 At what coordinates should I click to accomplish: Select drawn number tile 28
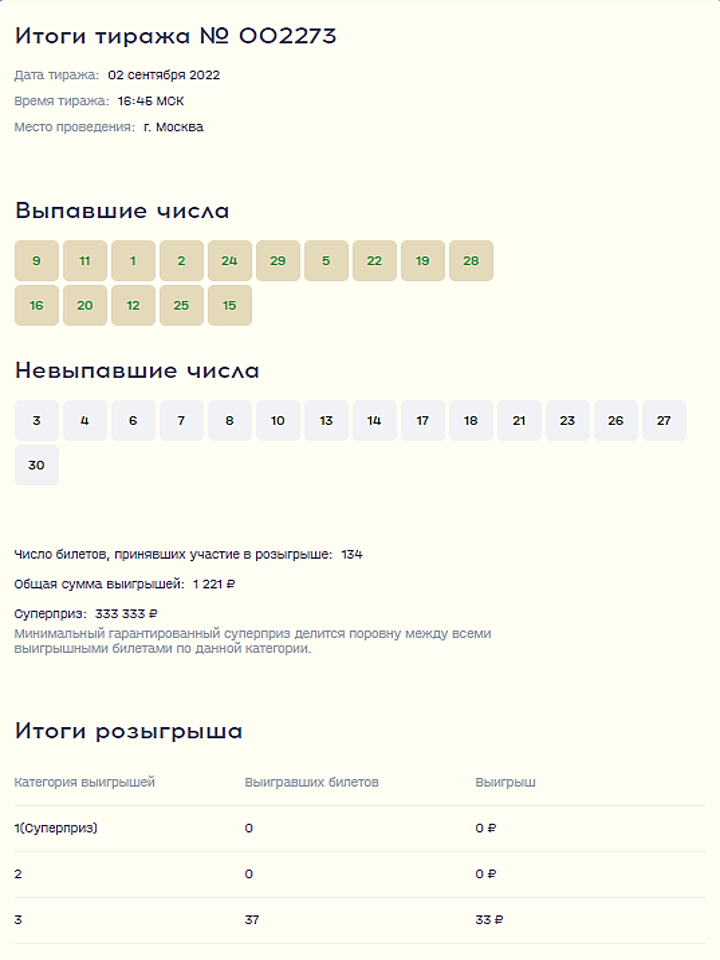pyautogui.click(x=471, y=261)
